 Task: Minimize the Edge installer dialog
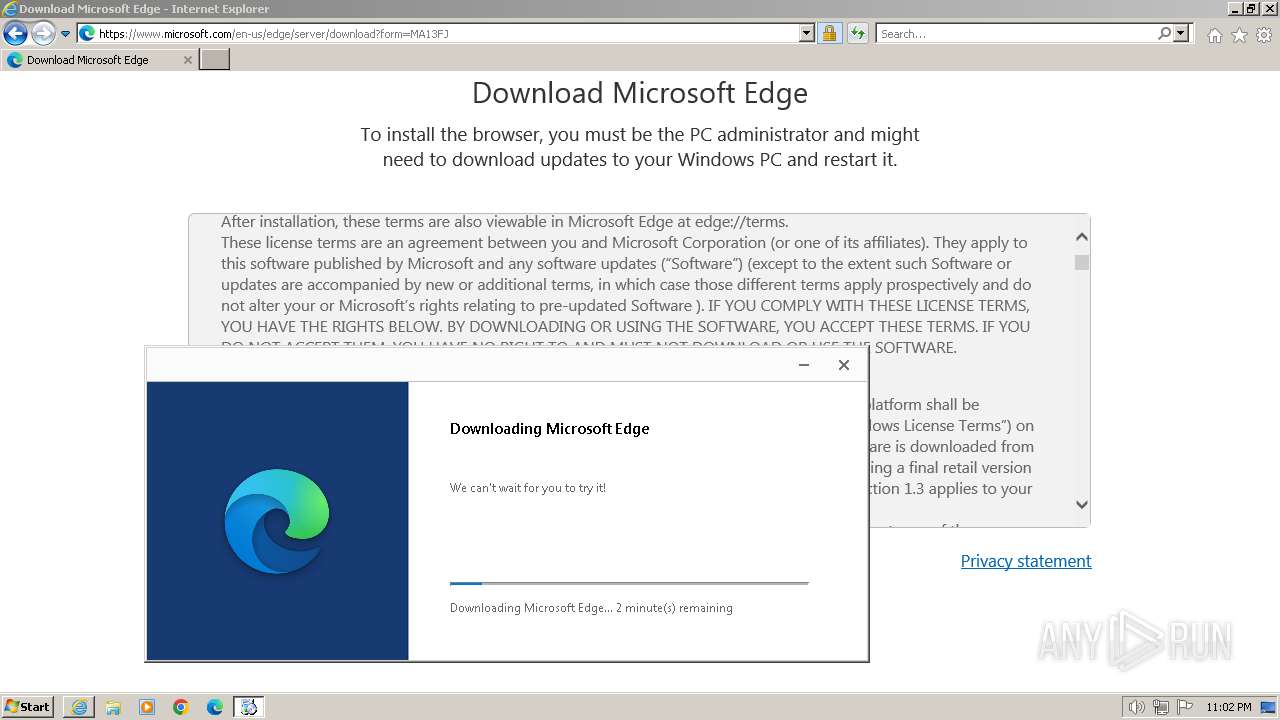[x=804, y=365]
